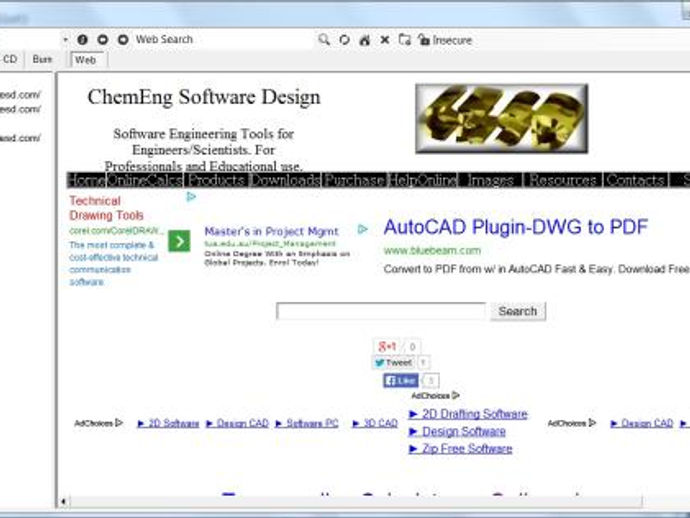Click the AdChoices label above 2D Drafting Software
Image resolution: width=690 pixels, height=518 pixels.
click(435, 396)
